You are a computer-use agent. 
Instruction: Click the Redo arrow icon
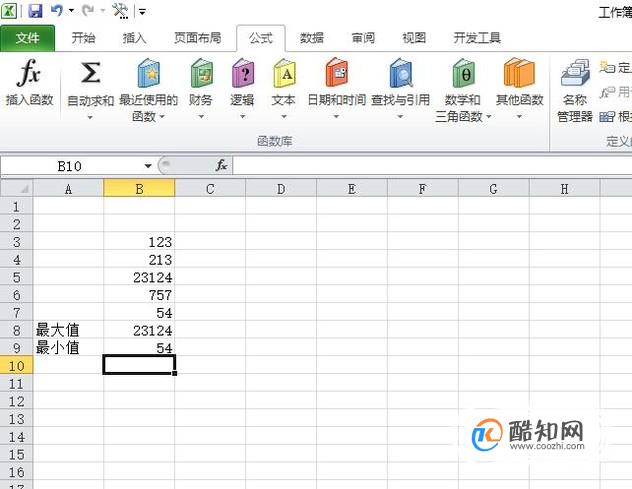[87, 10]
